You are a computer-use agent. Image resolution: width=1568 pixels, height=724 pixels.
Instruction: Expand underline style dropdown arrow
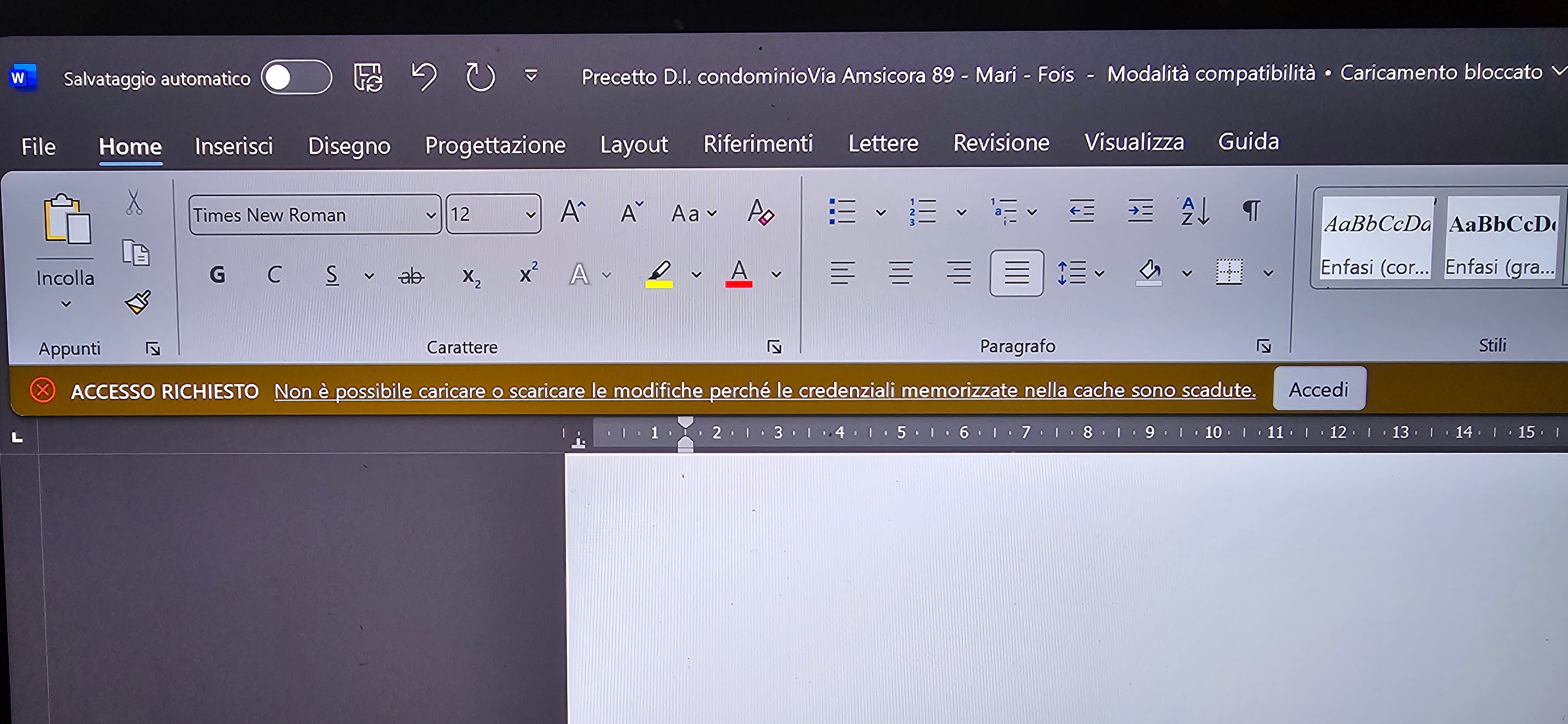(x=369, y=275)
